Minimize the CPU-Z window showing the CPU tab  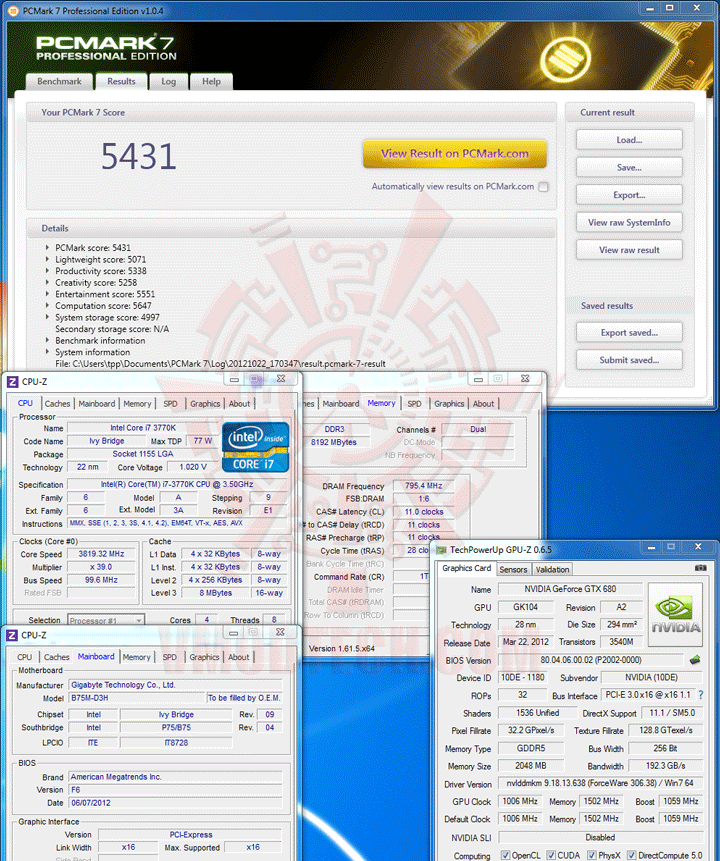235,379
